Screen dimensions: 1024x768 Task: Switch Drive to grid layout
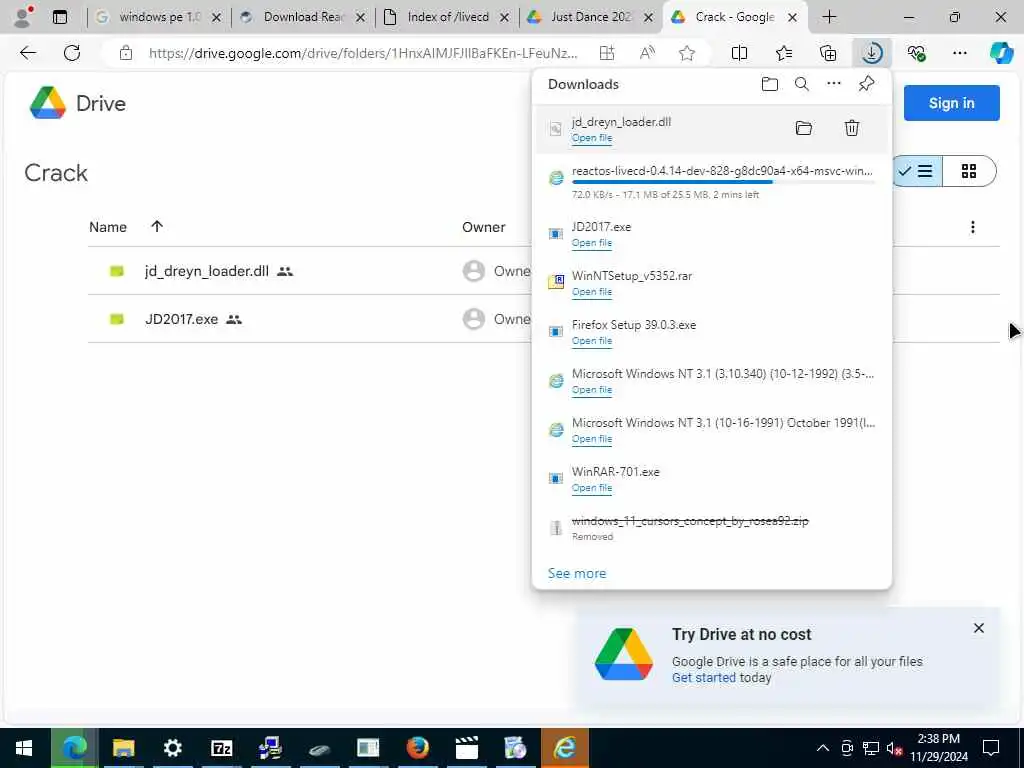(x=969, y=171)
